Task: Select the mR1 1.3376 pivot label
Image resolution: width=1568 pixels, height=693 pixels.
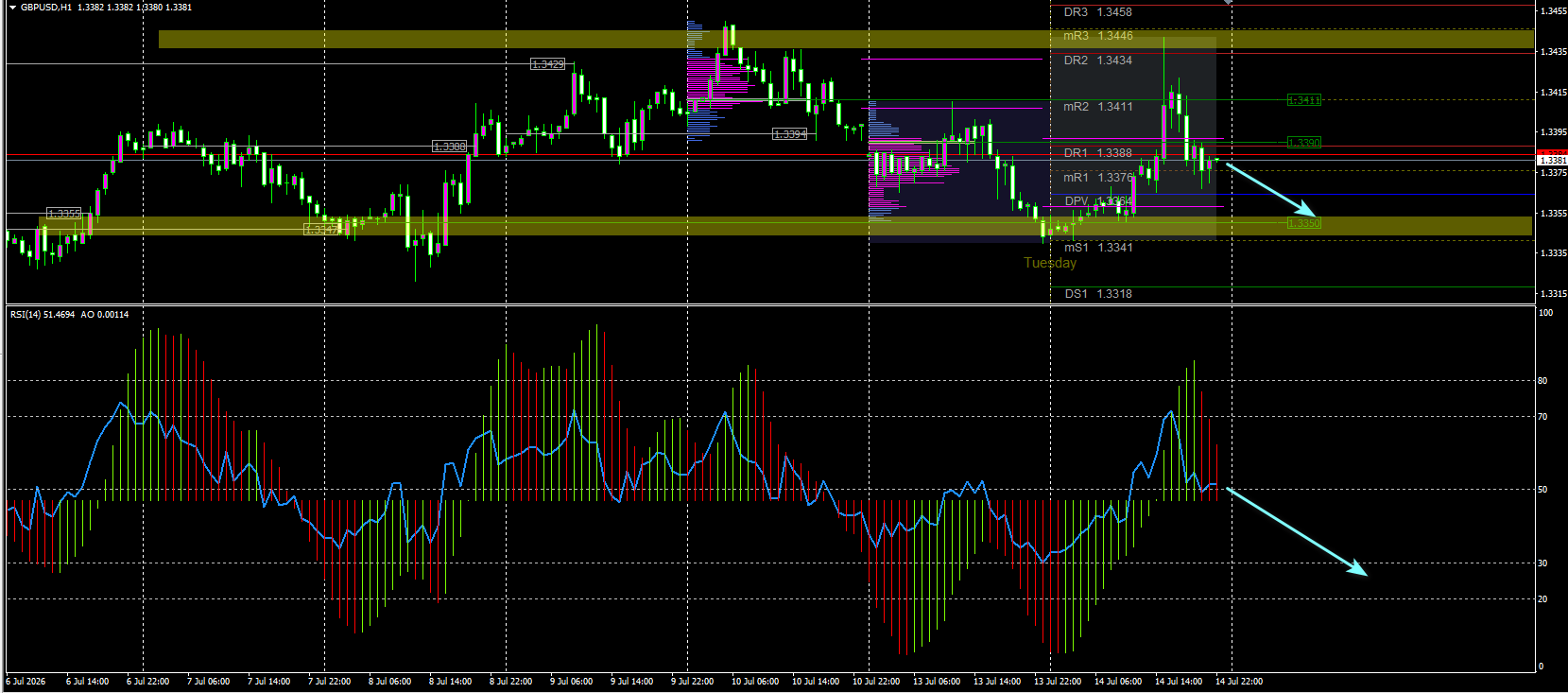Action: coord(1097,178)
